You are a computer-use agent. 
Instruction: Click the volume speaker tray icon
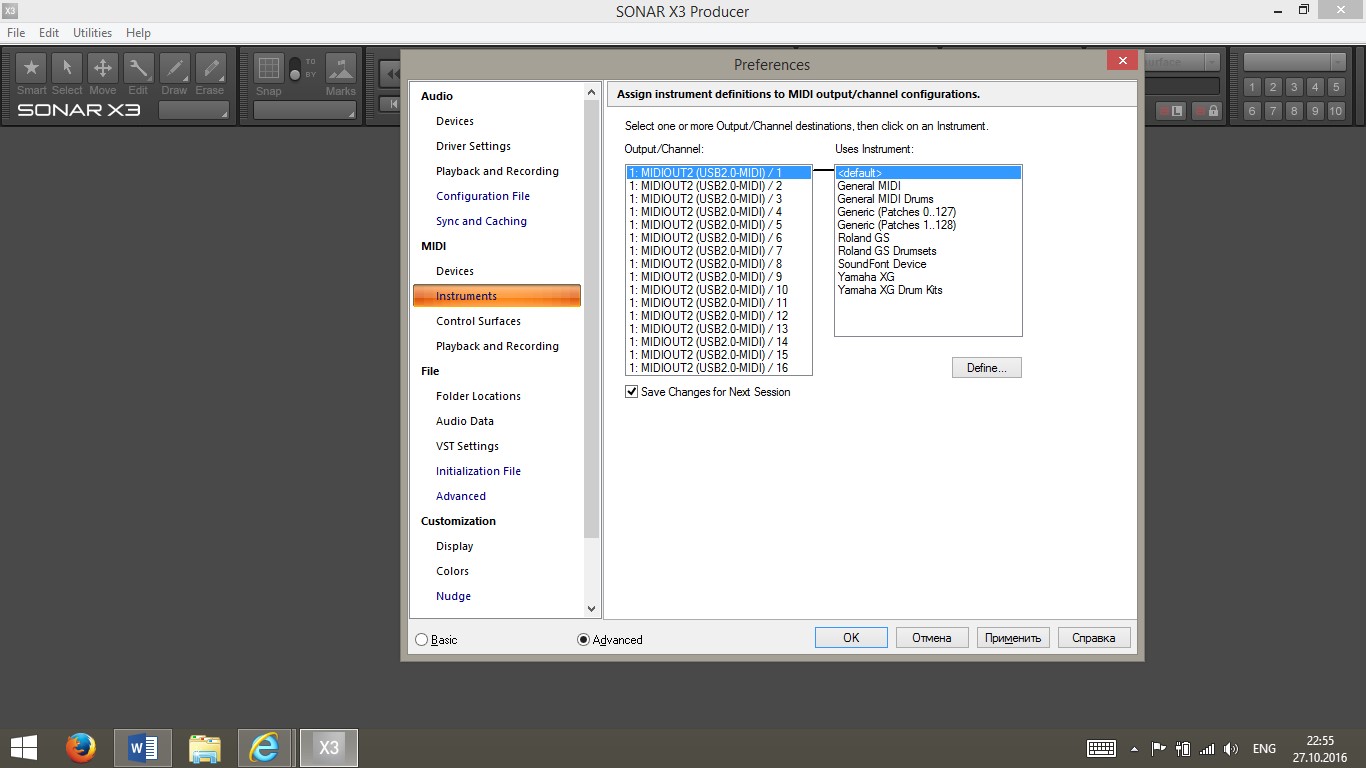[1231, 749]
